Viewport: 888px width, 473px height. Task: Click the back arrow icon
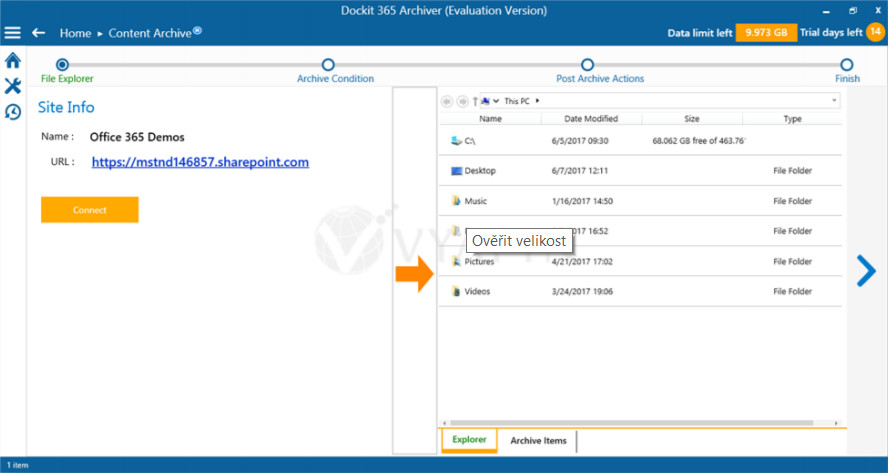[x=38, y=33]
